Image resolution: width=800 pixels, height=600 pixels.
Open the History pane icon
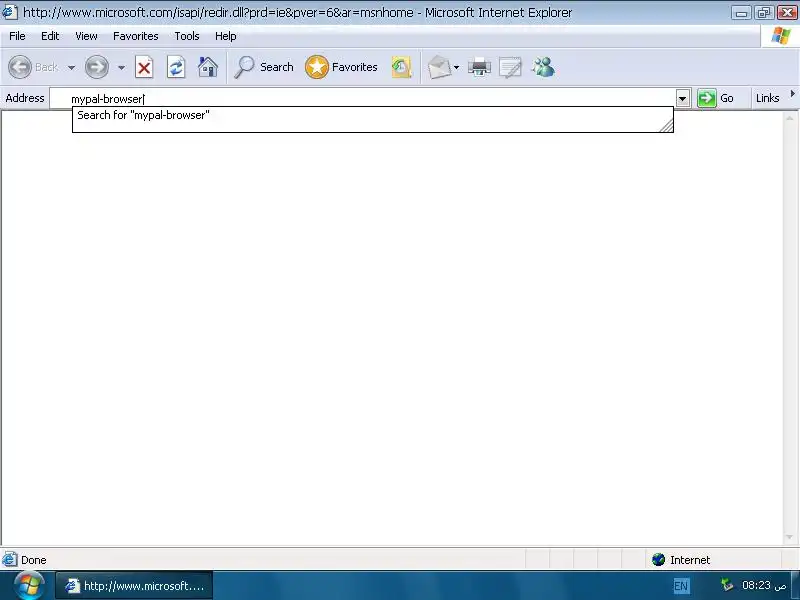click(x=402, y=67)
